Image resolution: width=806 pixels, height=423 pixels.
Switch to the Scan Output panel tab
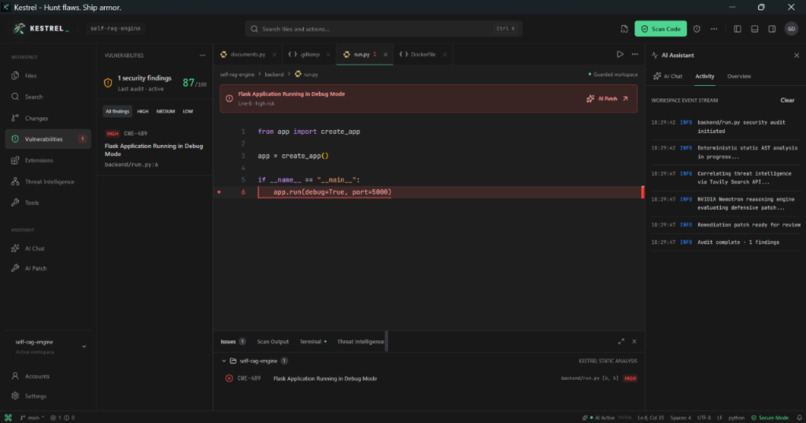pyautogui.click(x=273, y=341)
